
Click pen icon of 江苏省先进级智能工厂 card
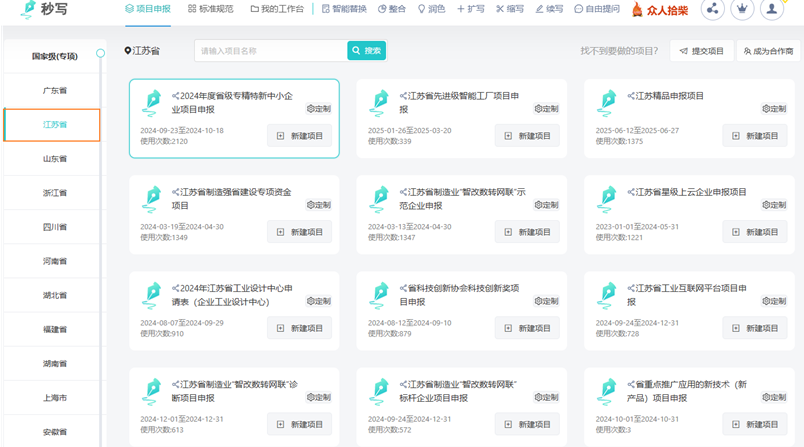(x=379, y=104)
